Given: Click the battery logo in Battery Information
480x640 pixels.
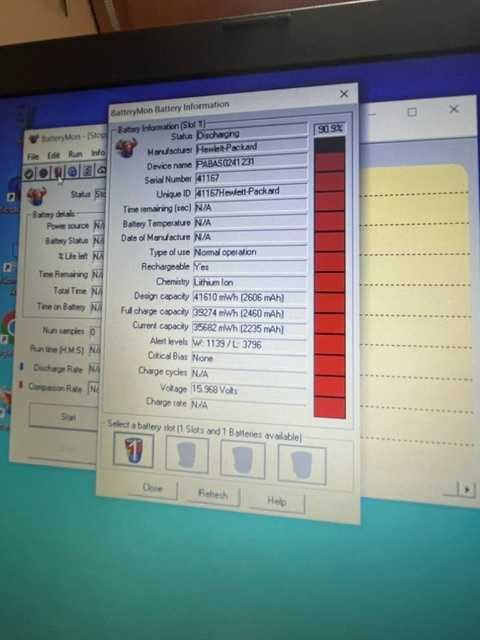Looking at the screenshot, I should click(127, 148).
